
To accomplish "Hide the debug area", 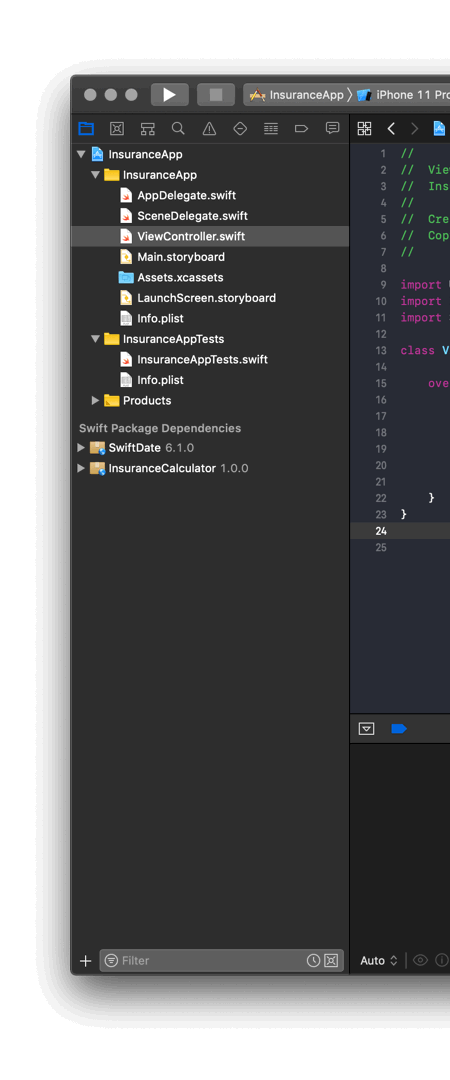I will (367, 728).
